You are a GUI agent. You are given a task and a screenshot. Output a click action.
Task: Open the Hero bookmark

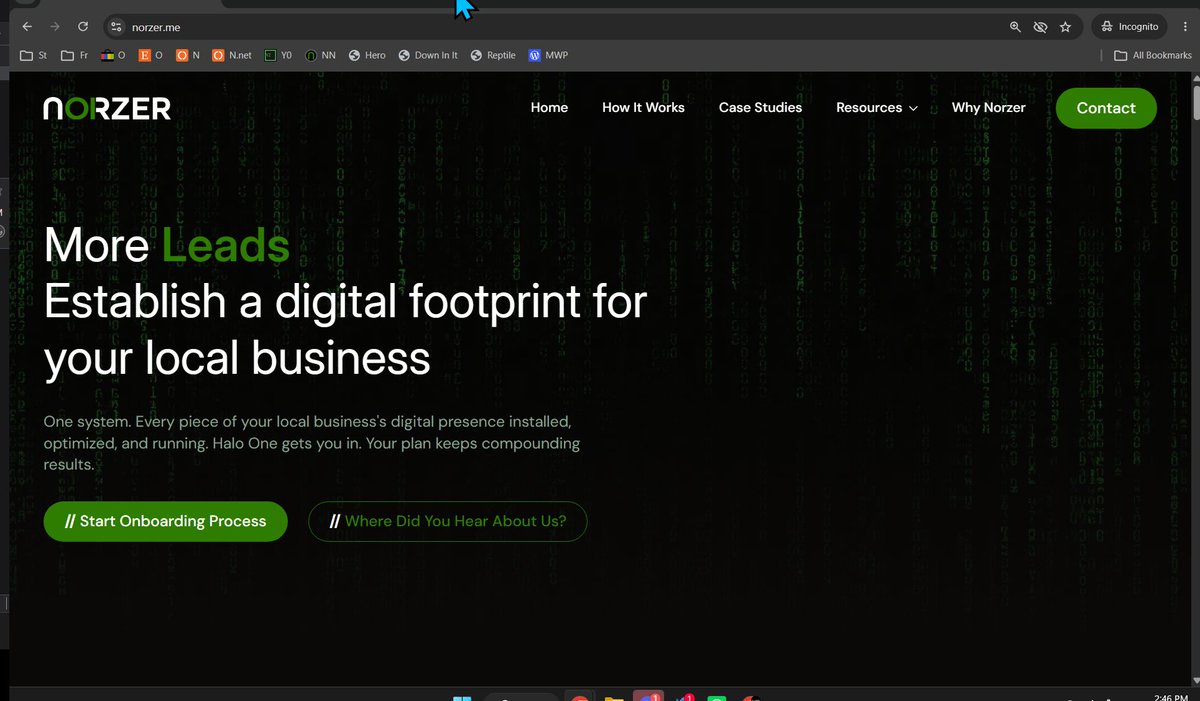(367, 55)
